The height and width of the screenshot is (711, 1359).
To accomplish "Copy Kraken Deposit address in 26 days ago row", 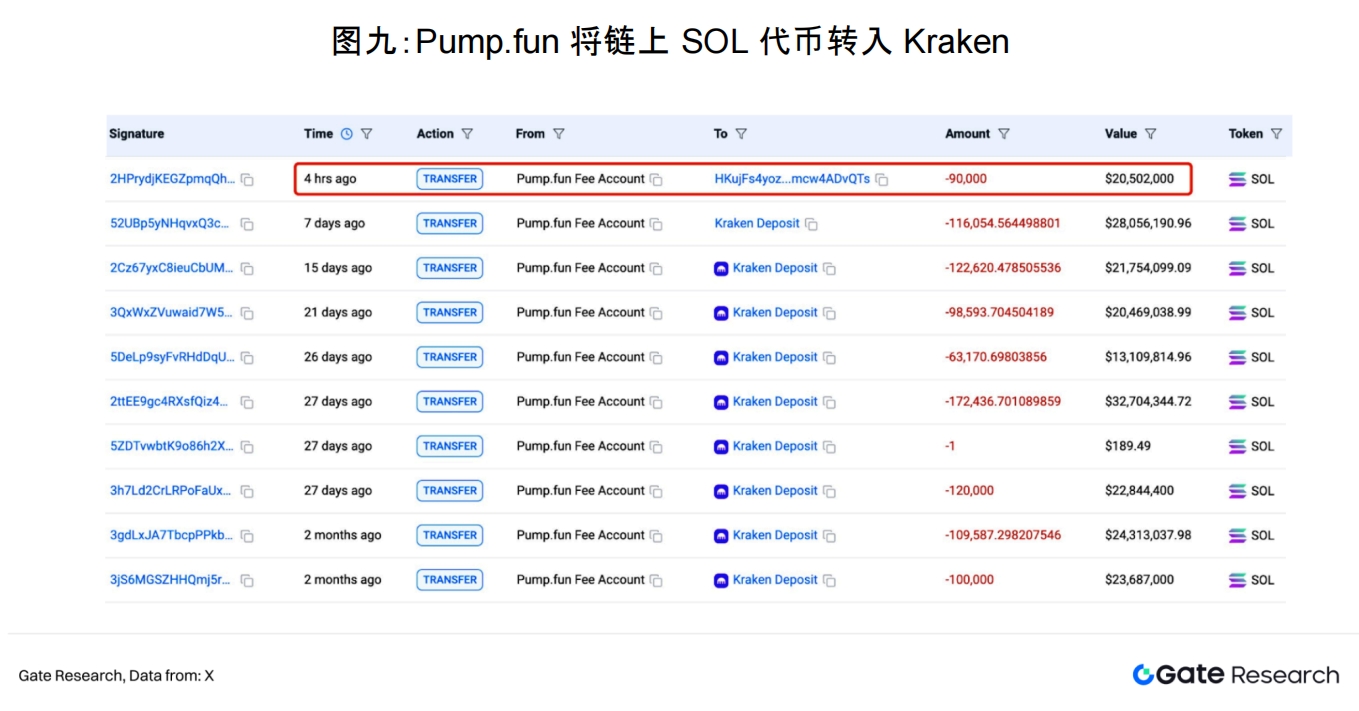I will [x=829, y=358].
